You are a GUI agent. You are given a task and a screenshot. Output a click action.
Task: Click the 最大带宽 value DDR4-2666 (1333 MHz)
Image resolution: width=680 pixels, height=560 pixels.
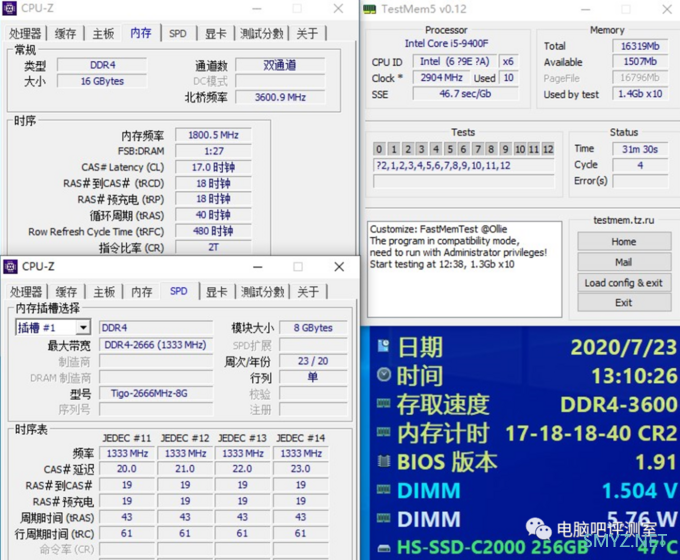(156, 345)
